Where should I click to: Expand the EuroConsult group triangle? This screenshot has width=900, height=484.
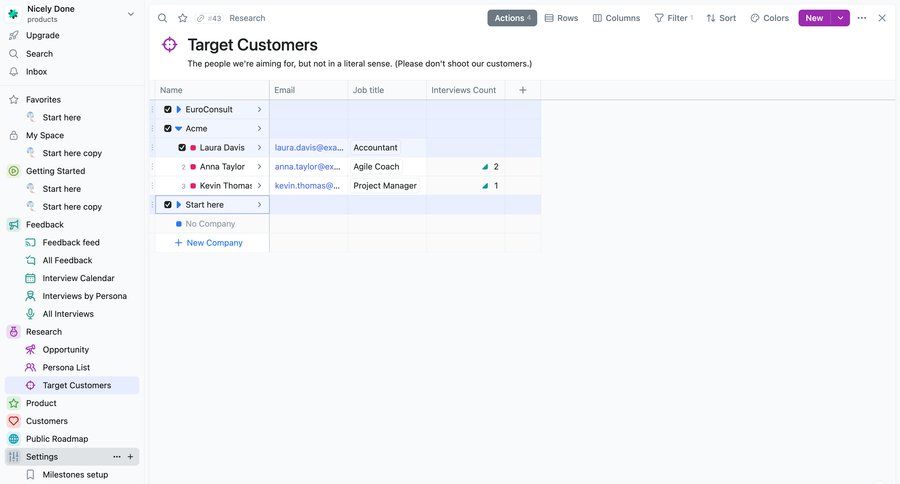click(x=179, y=109)
